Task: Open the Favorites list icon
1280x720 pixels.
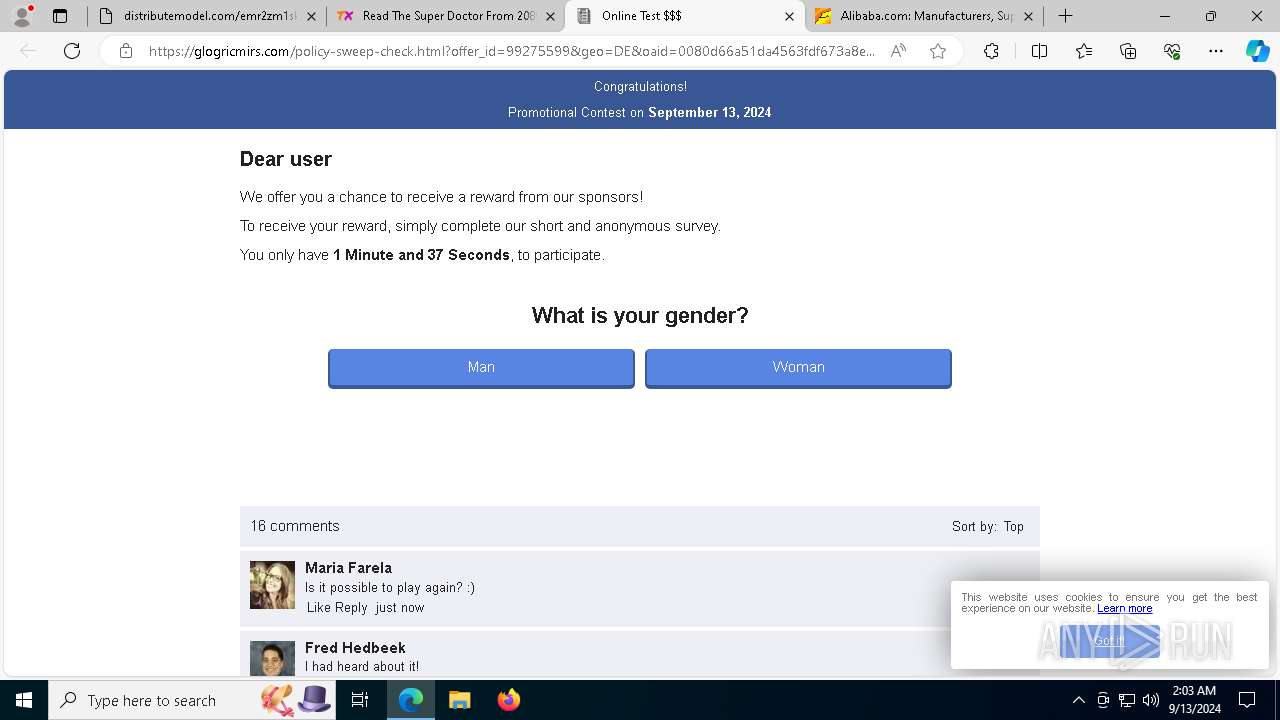Action: (1084, 51)
